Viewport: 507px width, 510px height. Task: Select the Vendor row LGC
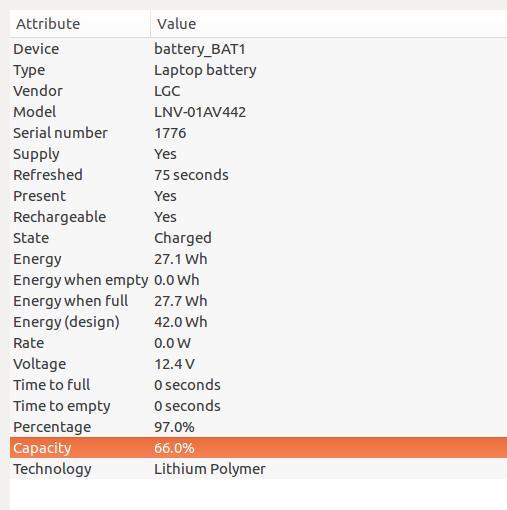tap(258, 91)
